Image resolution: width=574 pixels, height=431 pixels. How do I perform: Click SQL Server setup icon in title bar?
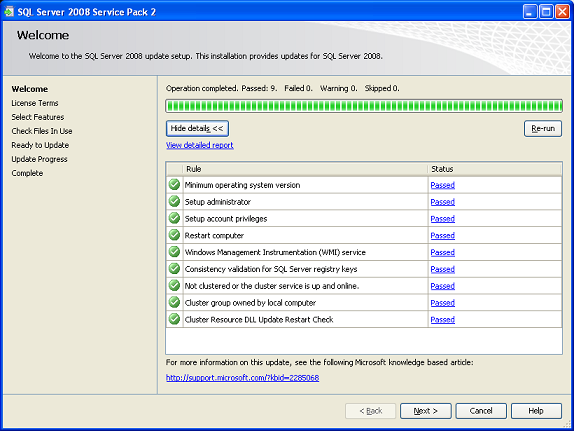(9, 12)
